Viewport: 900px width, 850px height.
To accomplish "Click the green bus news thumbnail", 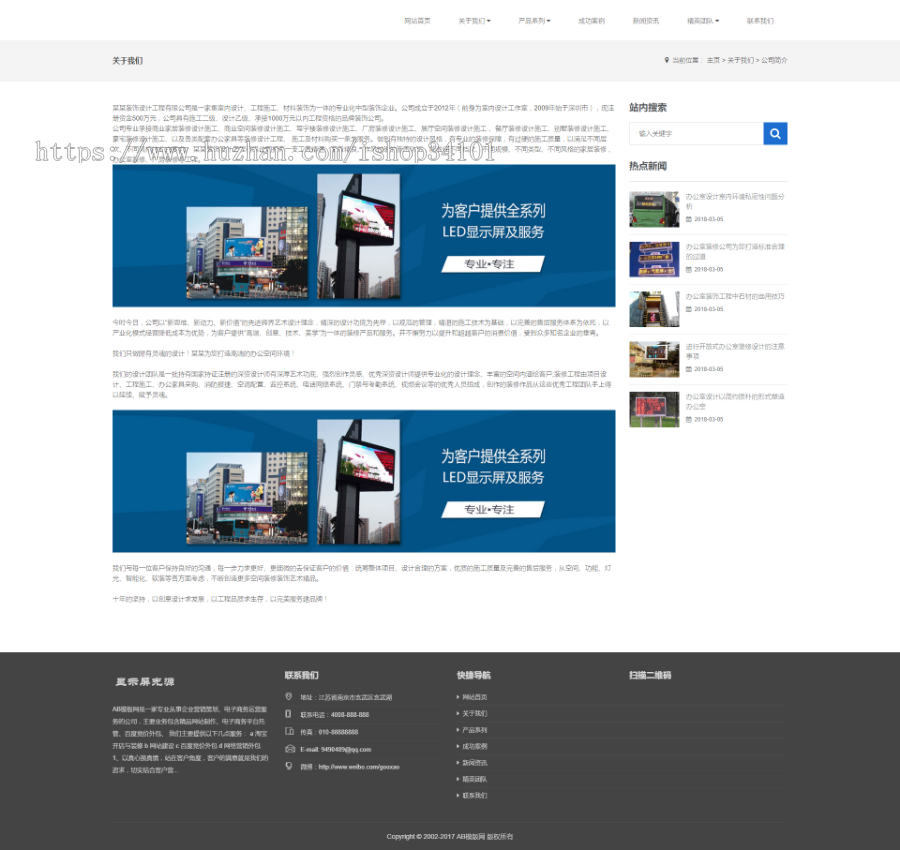I will tap(654, 209).
